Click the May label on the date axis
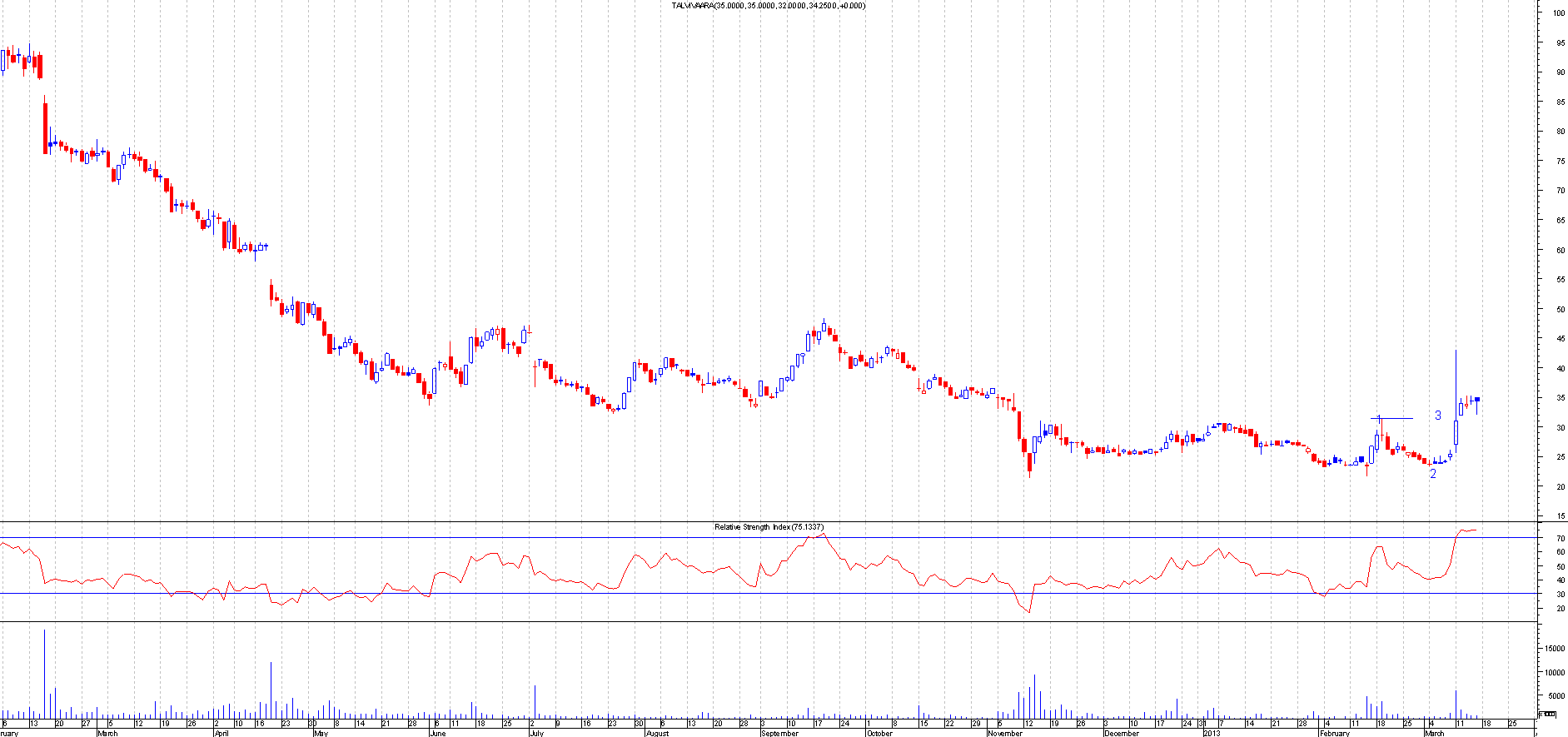 [x=321, y=734]
